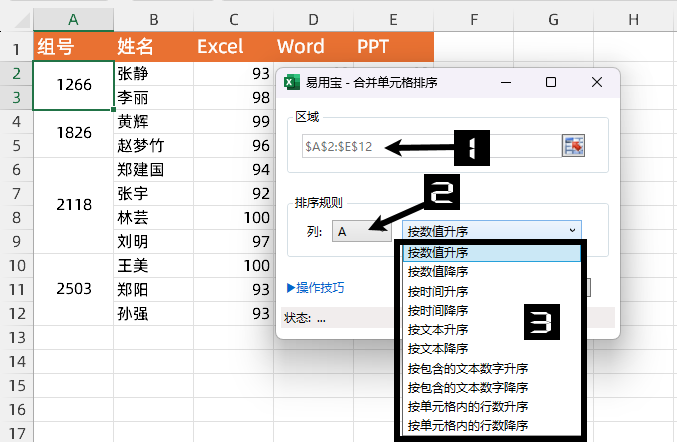Select 按文本降序 sorting option
This screenshot has width=677, height=442.
pyautogui.click(x=492, y=348)
